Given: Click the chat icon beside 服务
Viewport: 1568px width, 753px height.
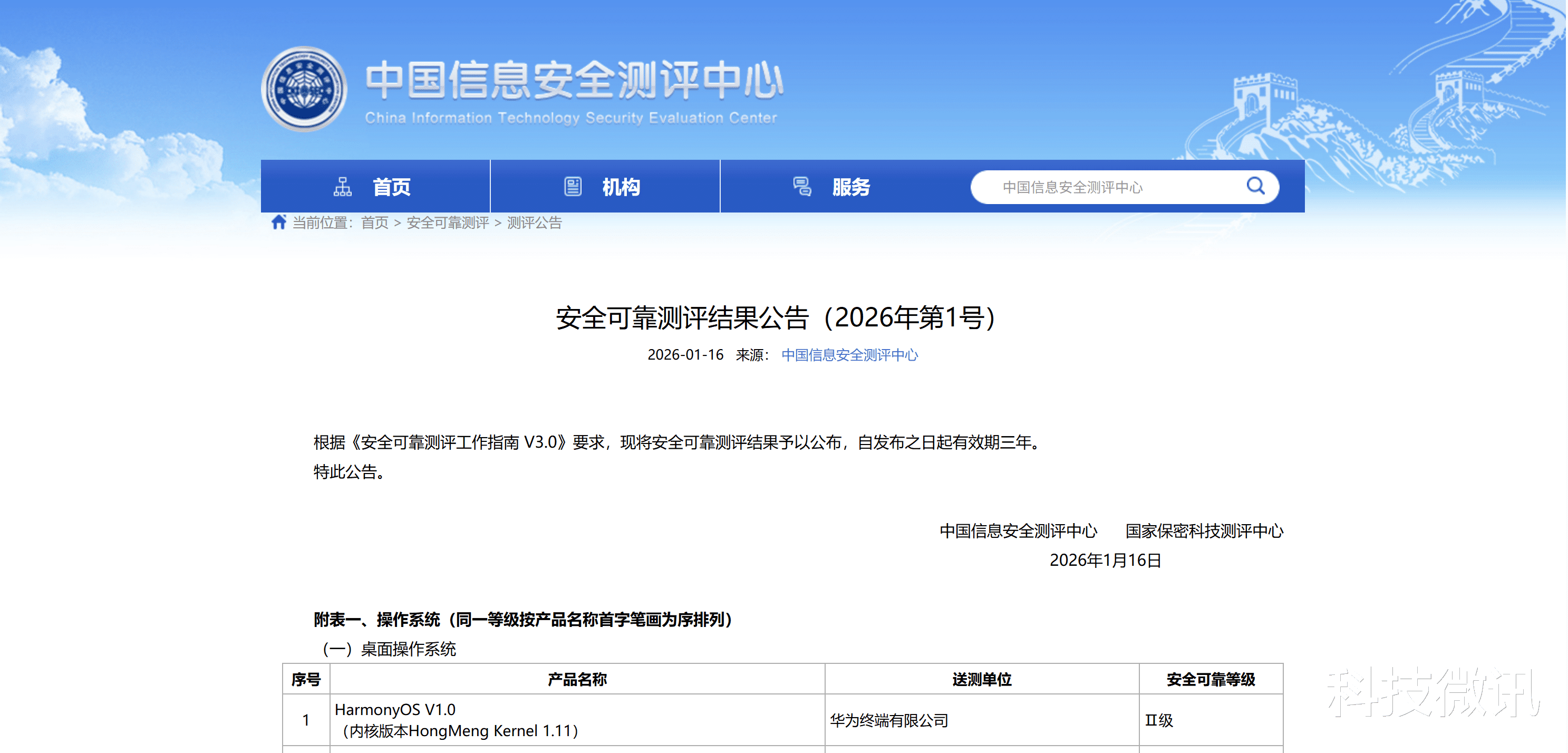Looking at the screenshot, I should 802,186.
